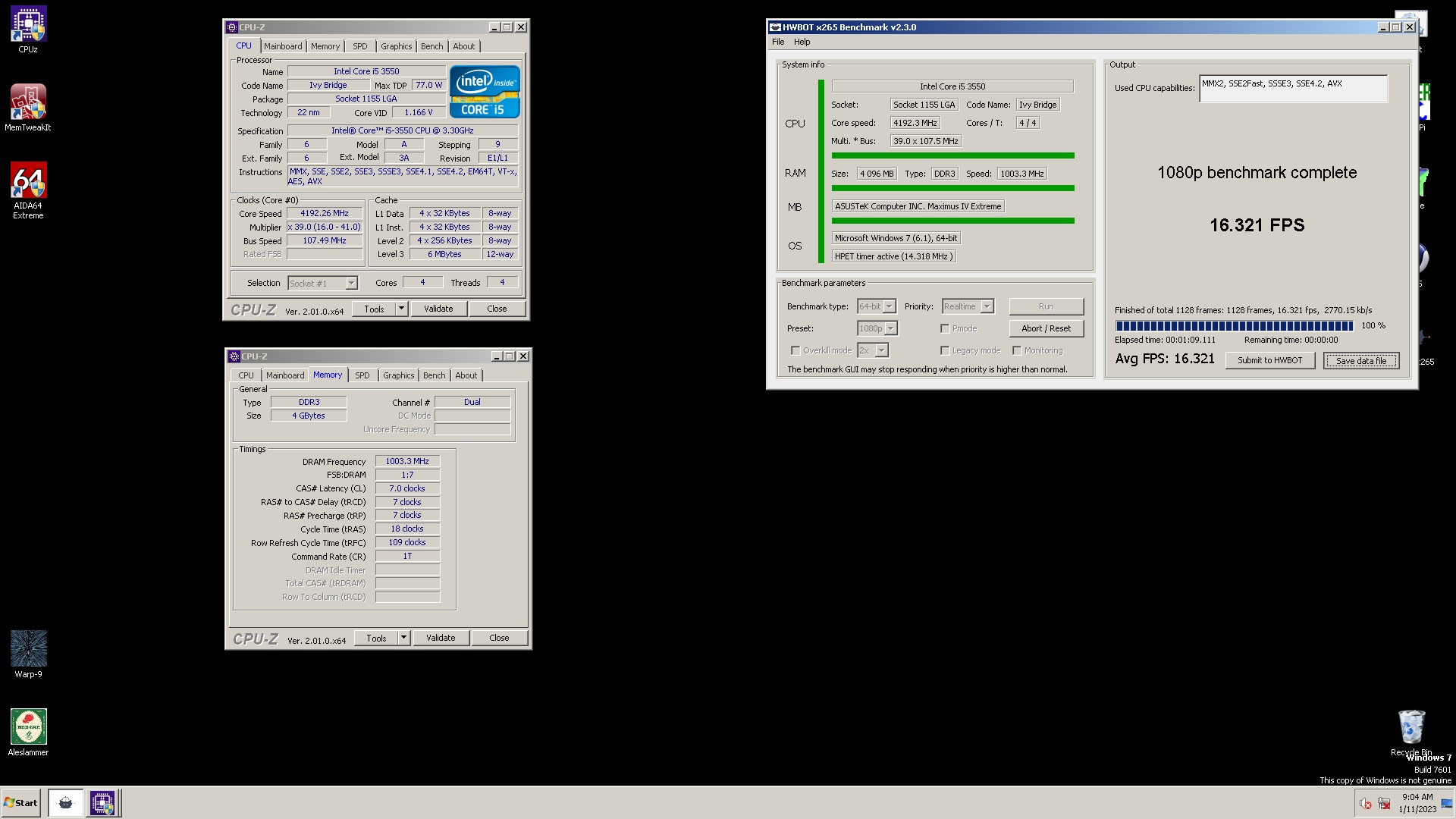The height and width of the screenshot is (819, 1456).
Task: Click Submit to HWBOT button
Action: [1270, 360]
